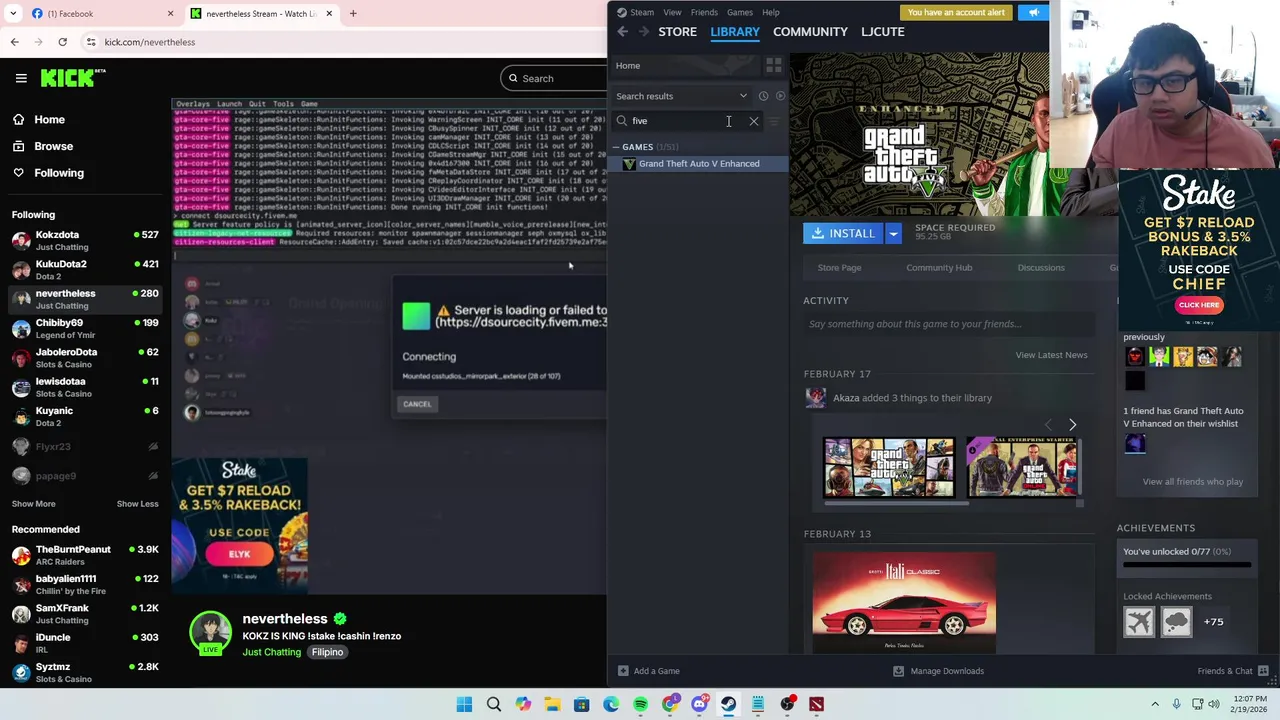The height and width of the screenshot is (720, 1280).
Task: Open Friends & Chat in Steam
Action: (x=1233, y=671)
